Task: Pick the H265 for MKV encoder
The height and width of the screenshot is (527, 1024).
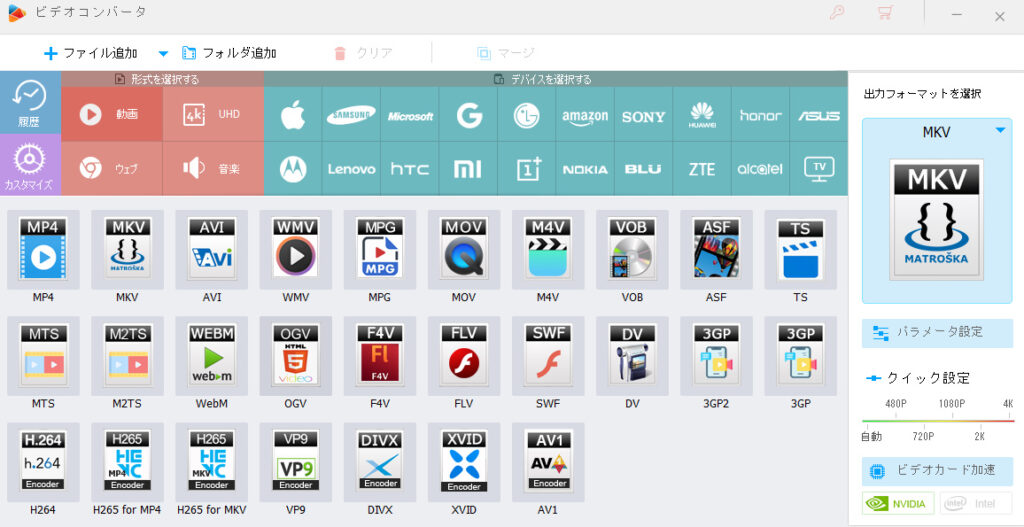Action: click(x=211, y=463)
